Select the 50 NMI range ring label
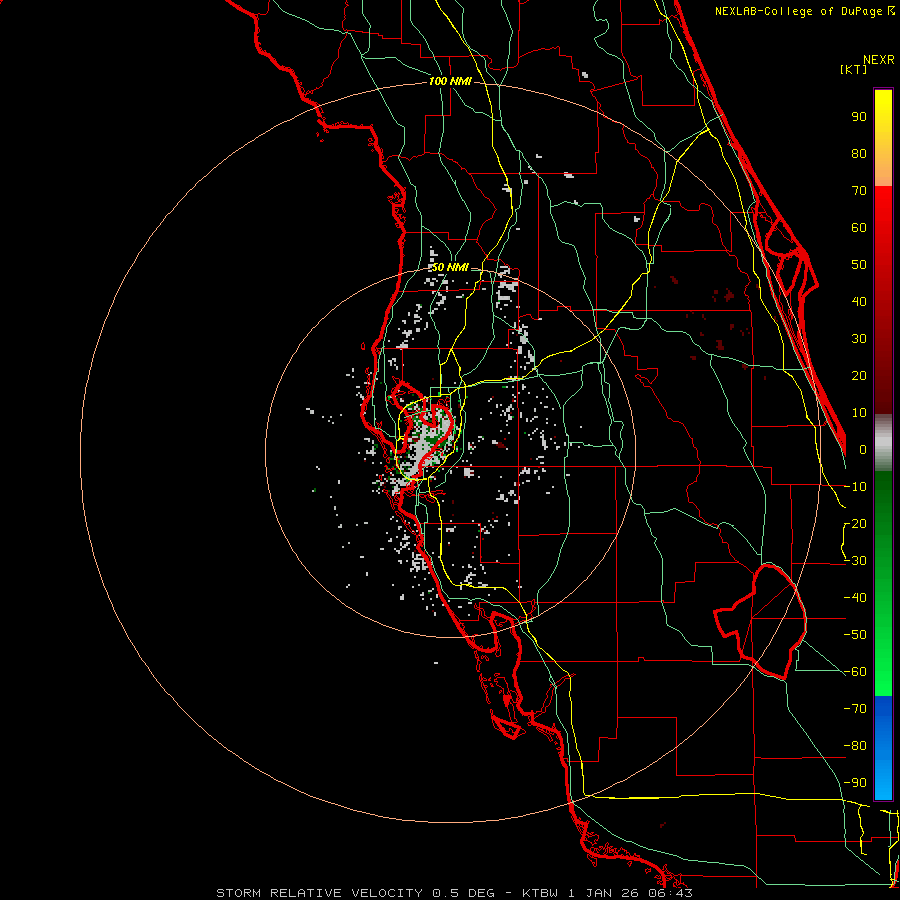 point(450,267)
